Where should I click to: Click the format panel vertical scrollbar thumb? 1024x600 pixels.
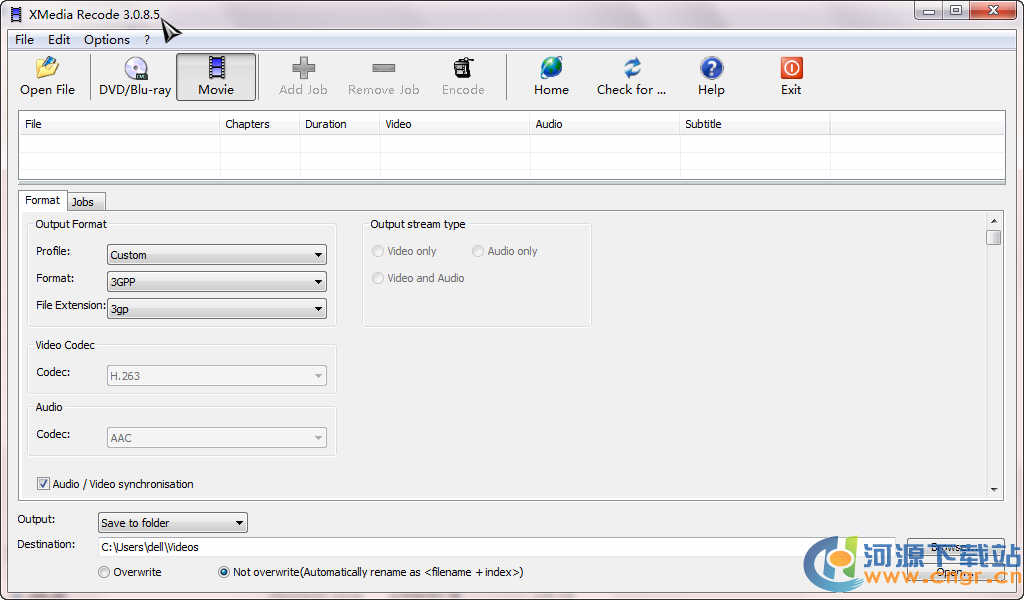tap(993, 237)
